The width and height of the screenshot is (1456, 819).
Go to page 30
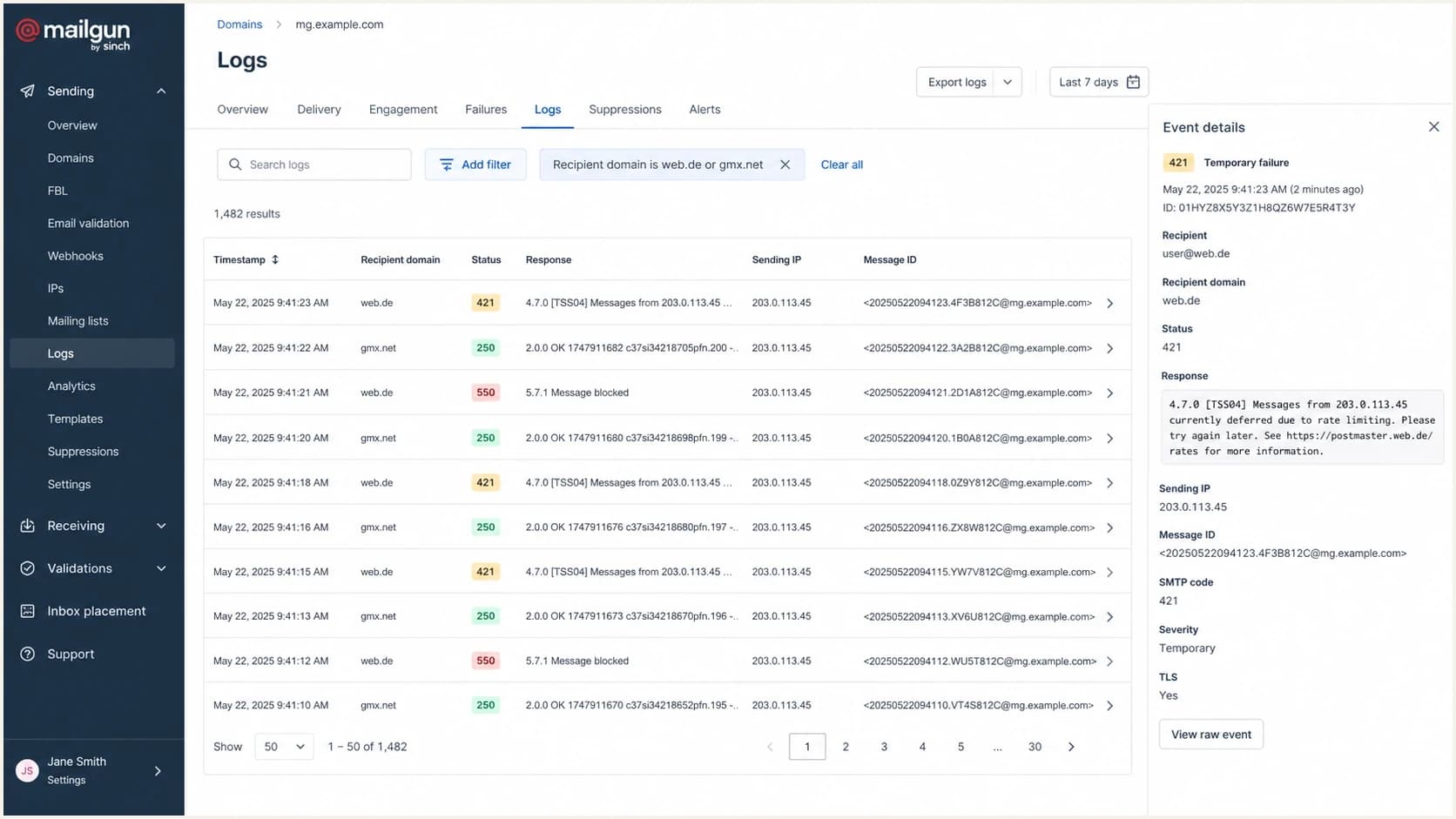(1035, 747)
